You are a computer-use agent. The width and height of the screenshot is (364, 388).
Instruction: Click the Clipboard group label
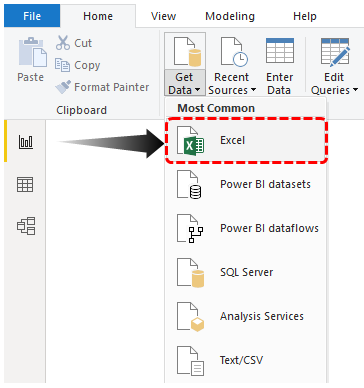(81, 110)
